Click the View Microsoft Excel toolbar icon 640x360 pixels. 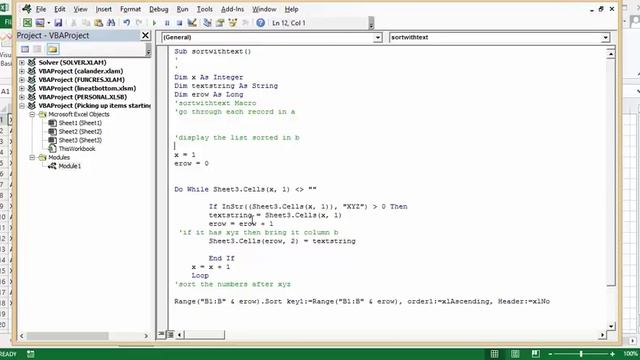click(x=27, y=23)
